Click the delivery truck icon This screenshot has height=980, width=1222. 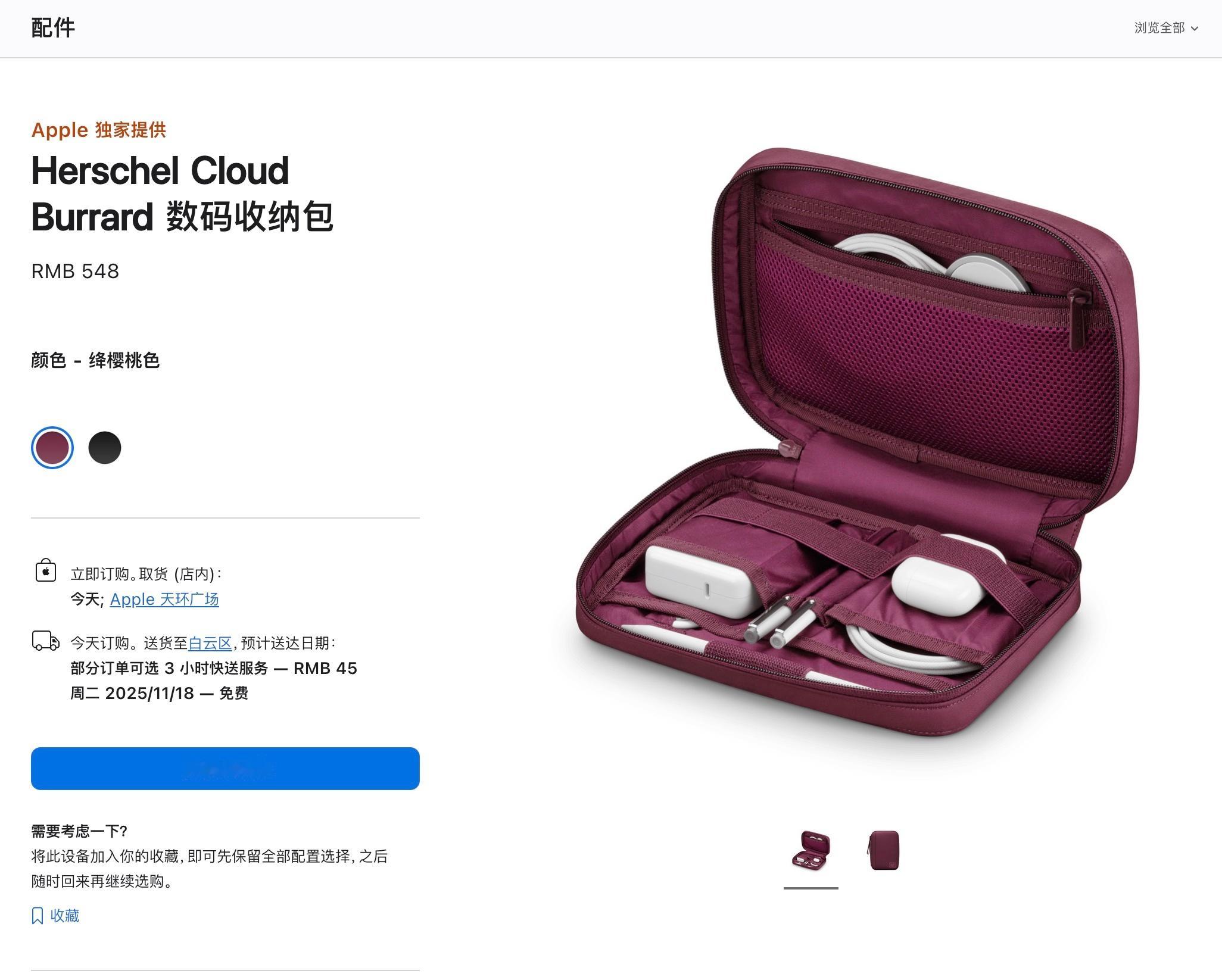pos(46,641)
